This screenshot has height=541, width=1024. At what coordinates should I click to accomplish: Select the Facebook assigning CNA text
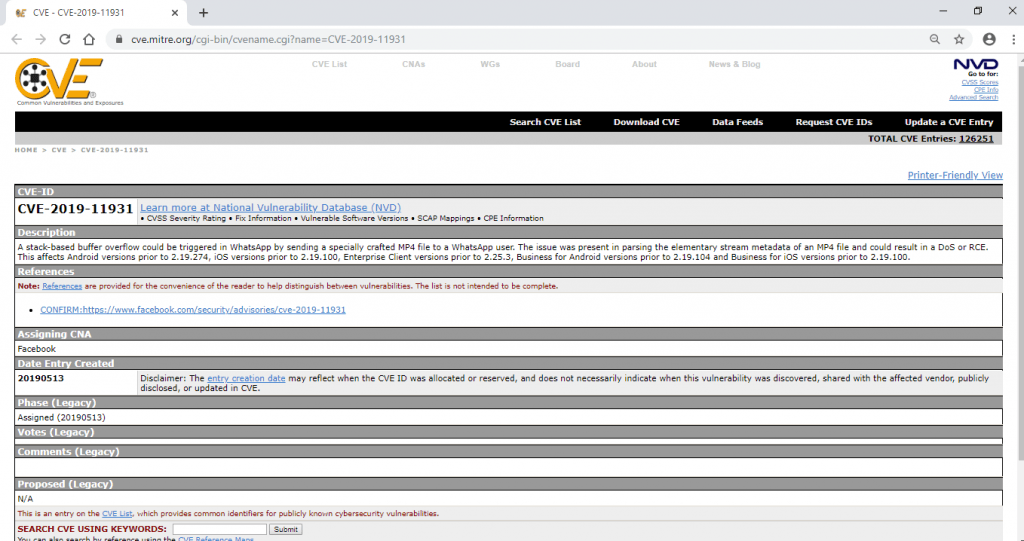[x=37, y=349]
